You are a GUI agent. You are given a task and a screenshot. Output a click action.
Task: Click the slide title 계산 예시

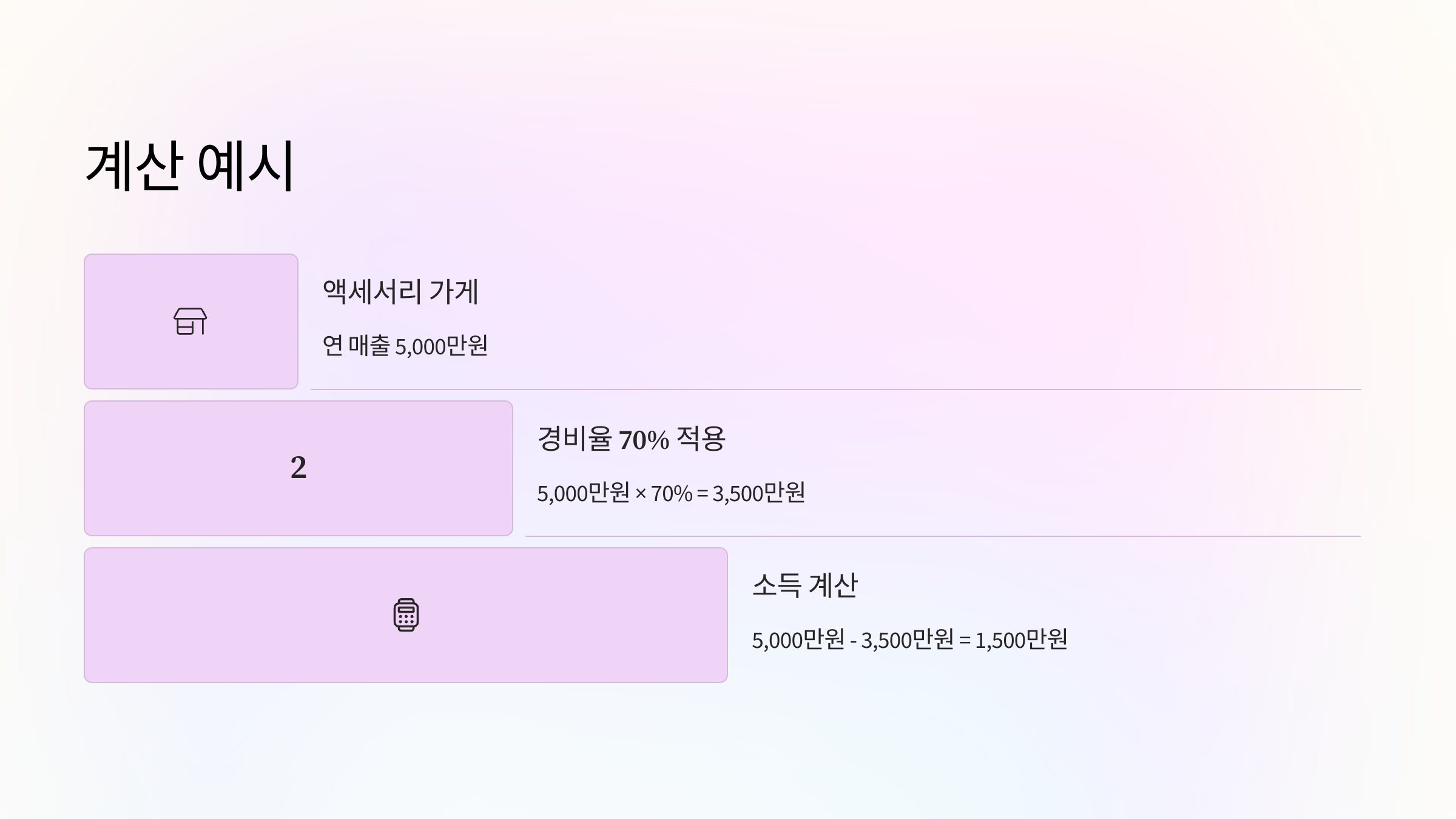pos(189,166)
